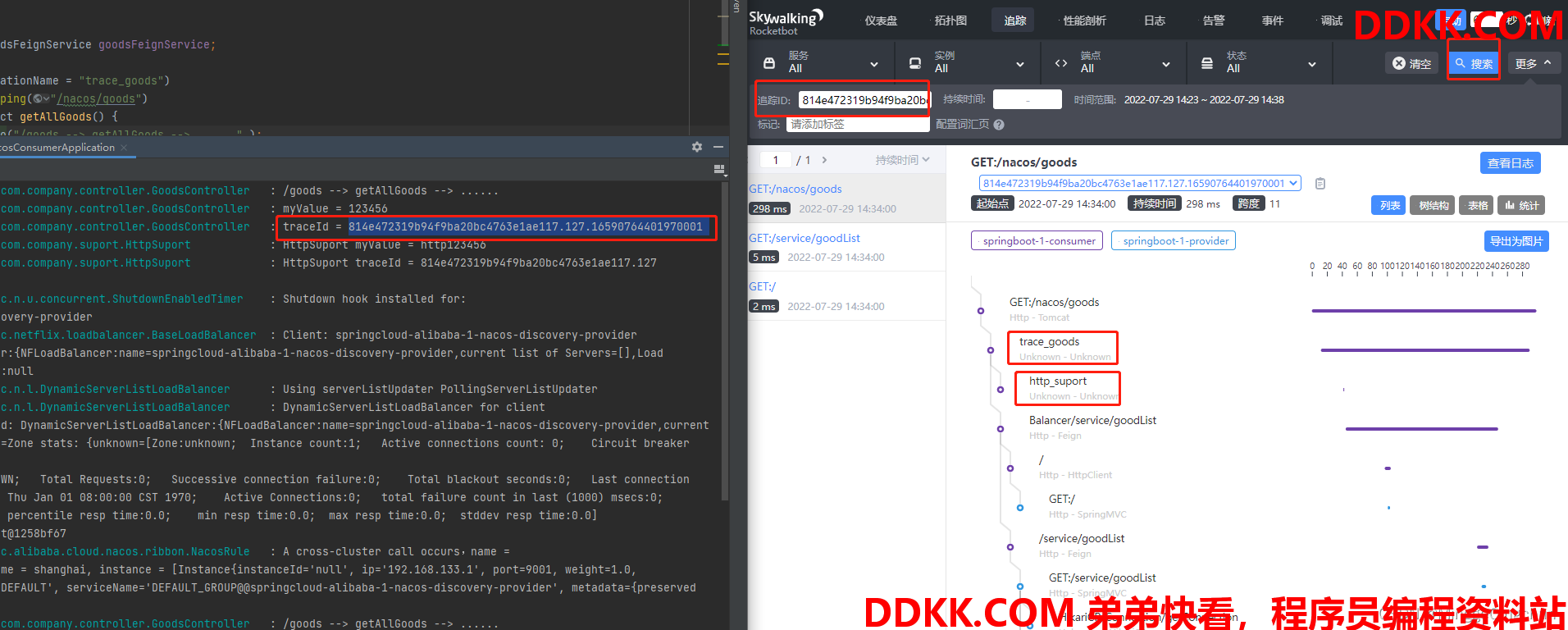Click the trace_goods span duration bar
The height and width of the screenshot is (630, 1568).
coord(1424,350)
